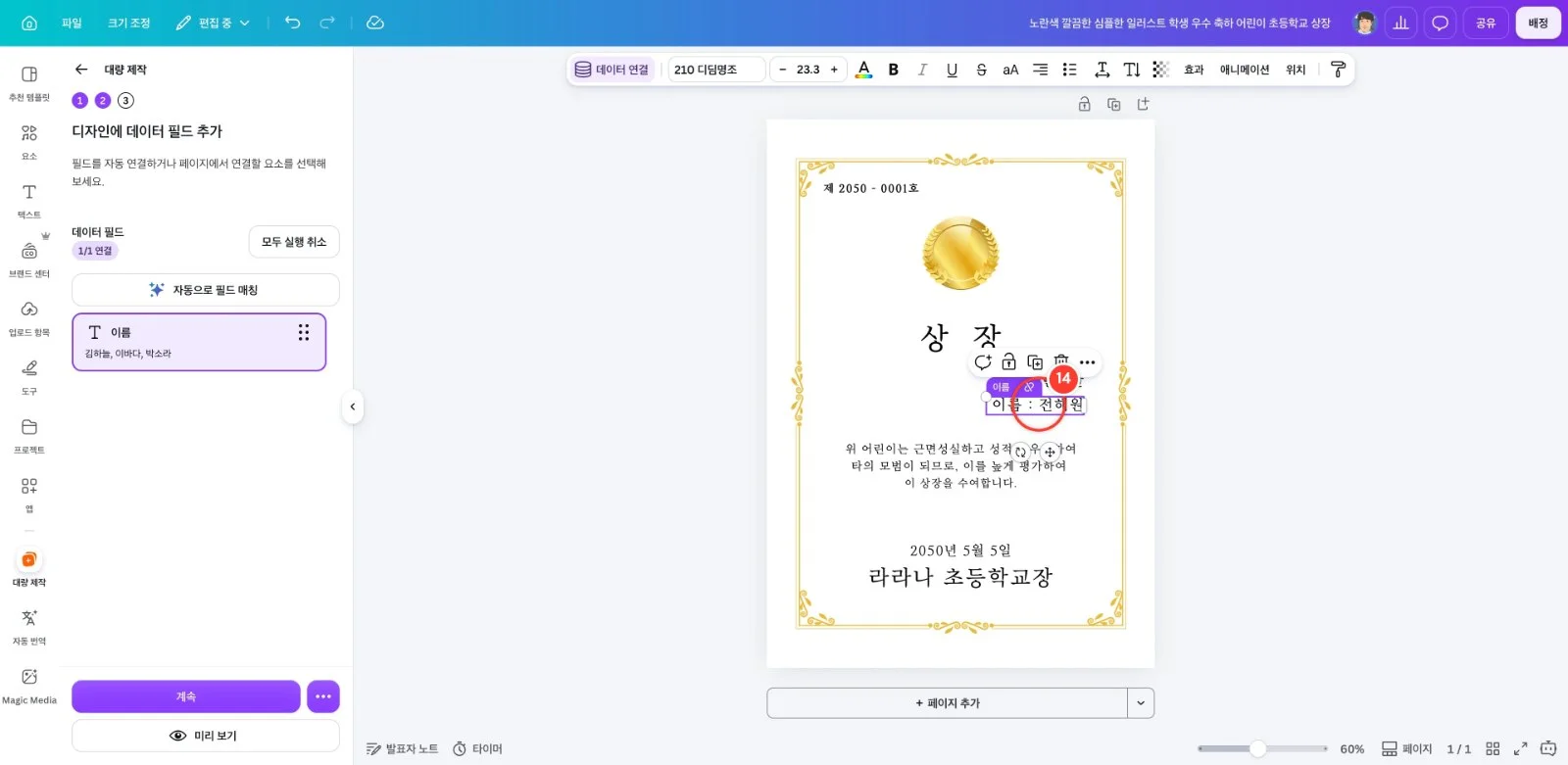Viewport: 1568px width, 765px height.
Task: Open the 효과 effects option
Action: (1194, 70)
